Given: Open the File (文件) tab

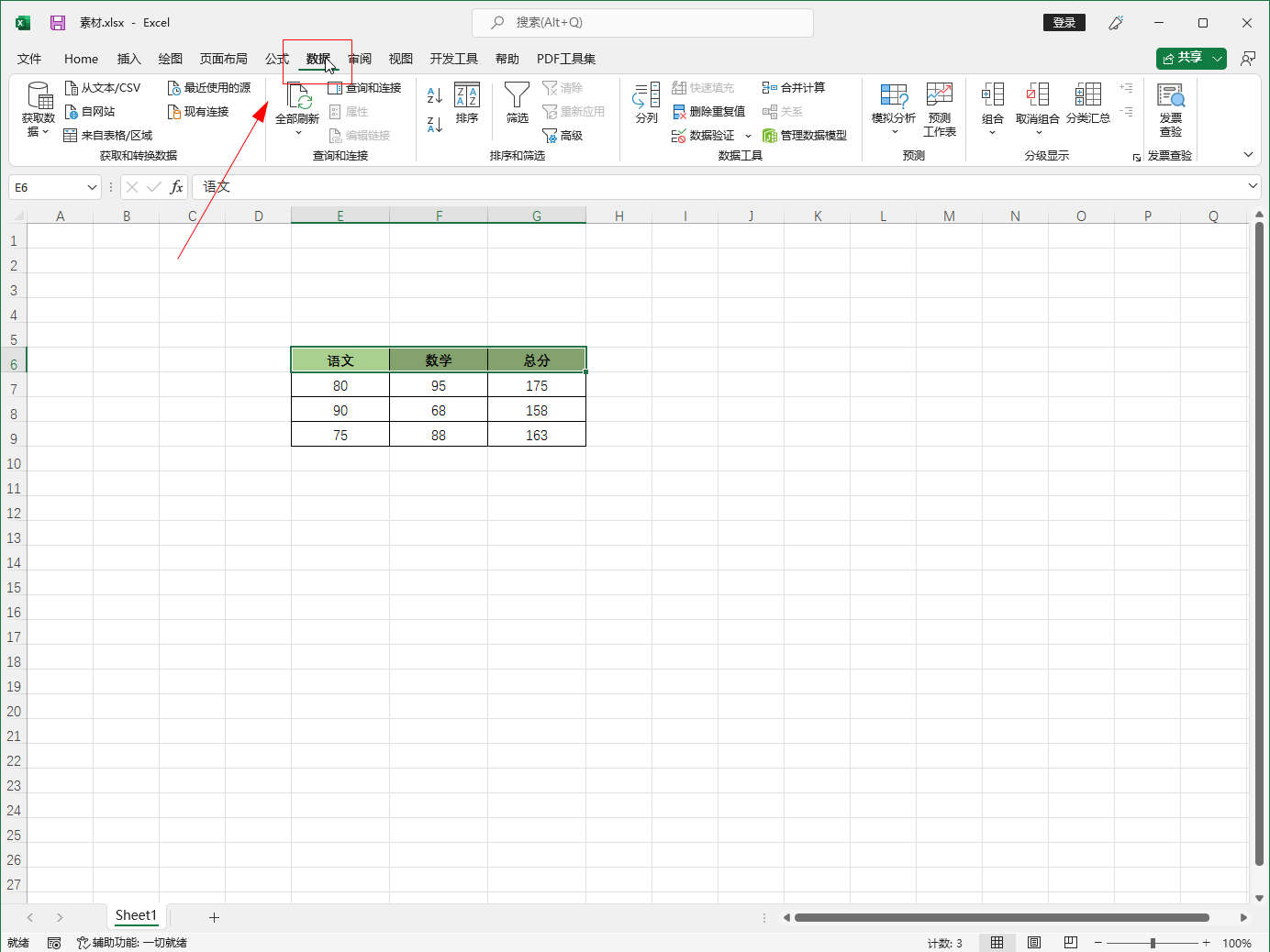Looking at the screenshot, I should point(29,59).
